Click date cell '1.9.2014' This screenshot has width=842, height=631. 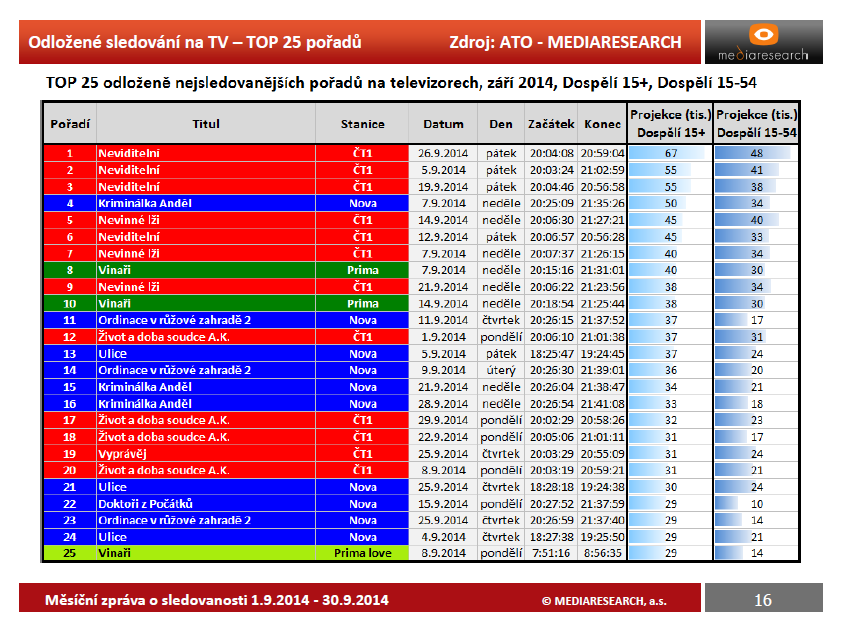(443, 337)
